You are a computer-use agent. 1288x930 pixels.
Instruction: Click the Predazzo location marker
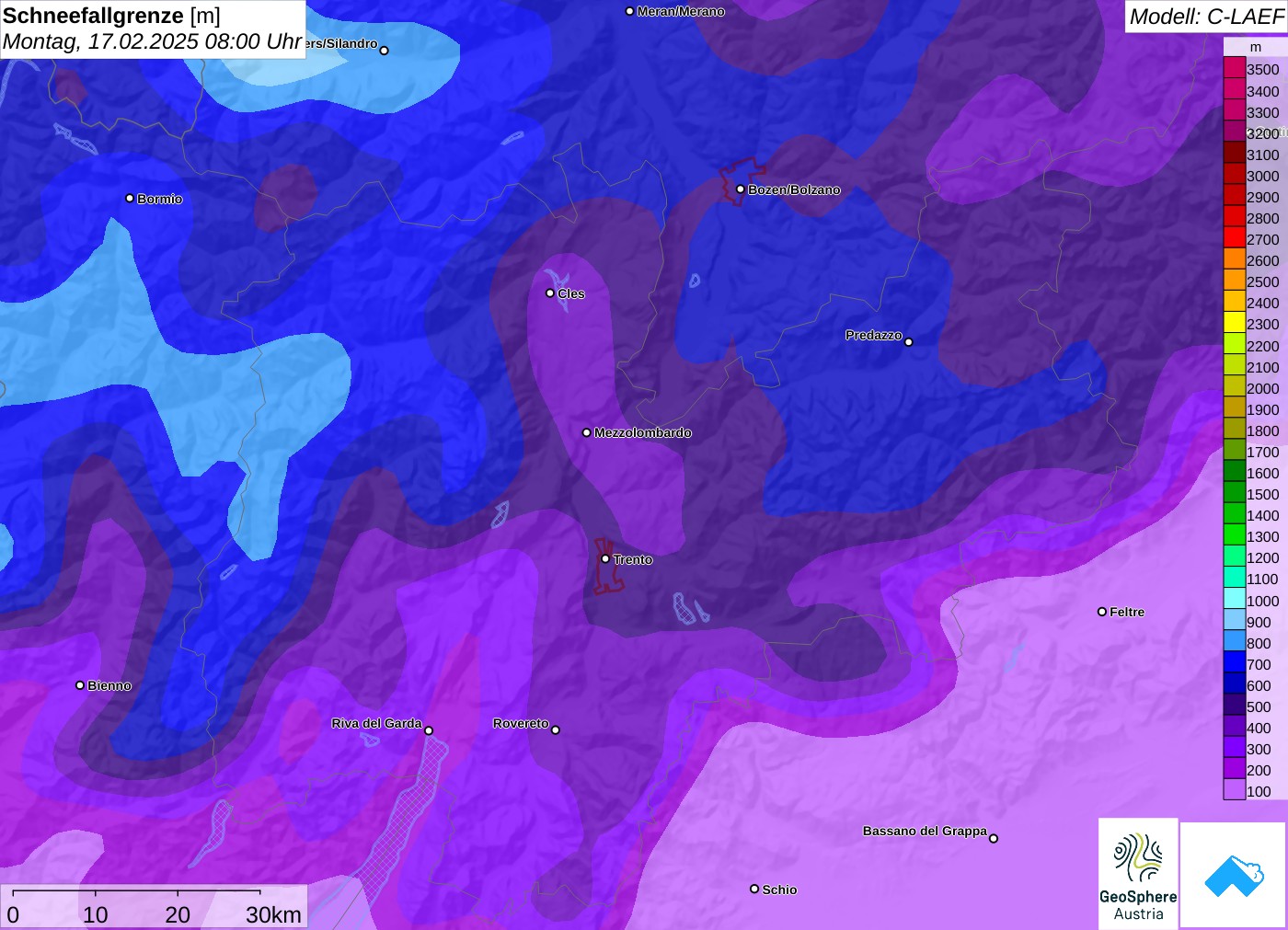909,342
